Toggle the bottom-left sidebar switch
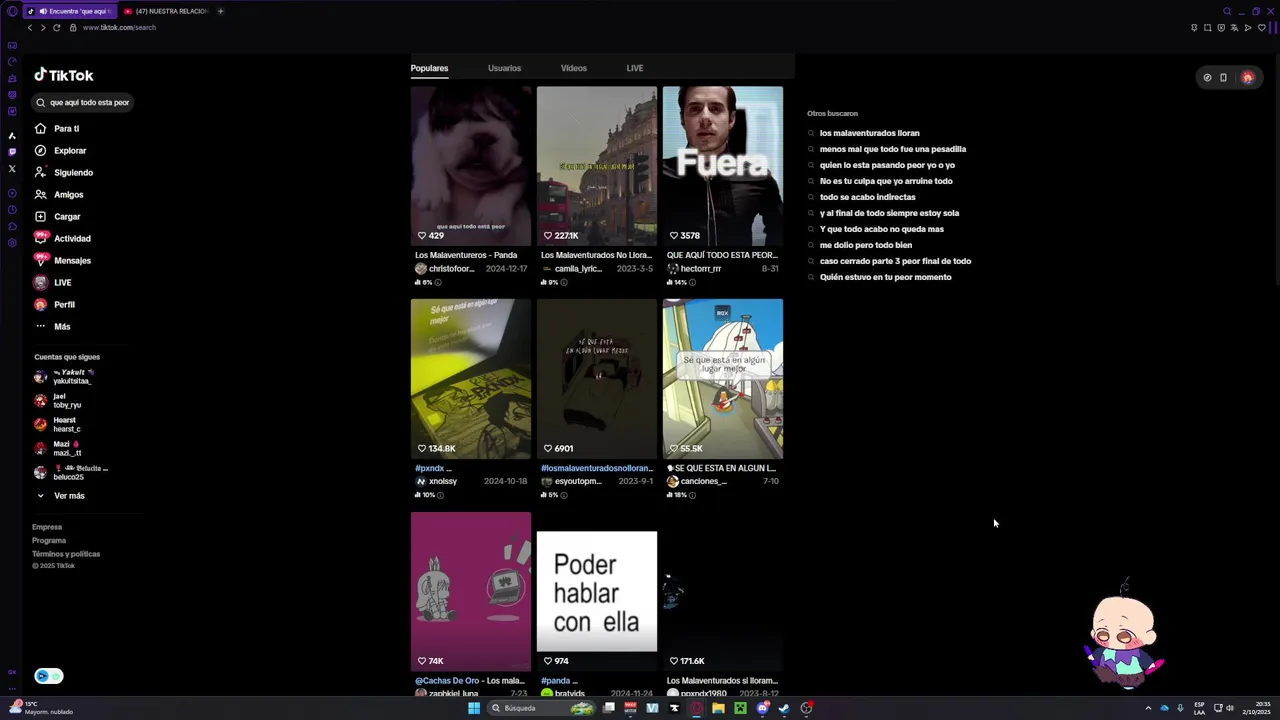 pos(48,676)
